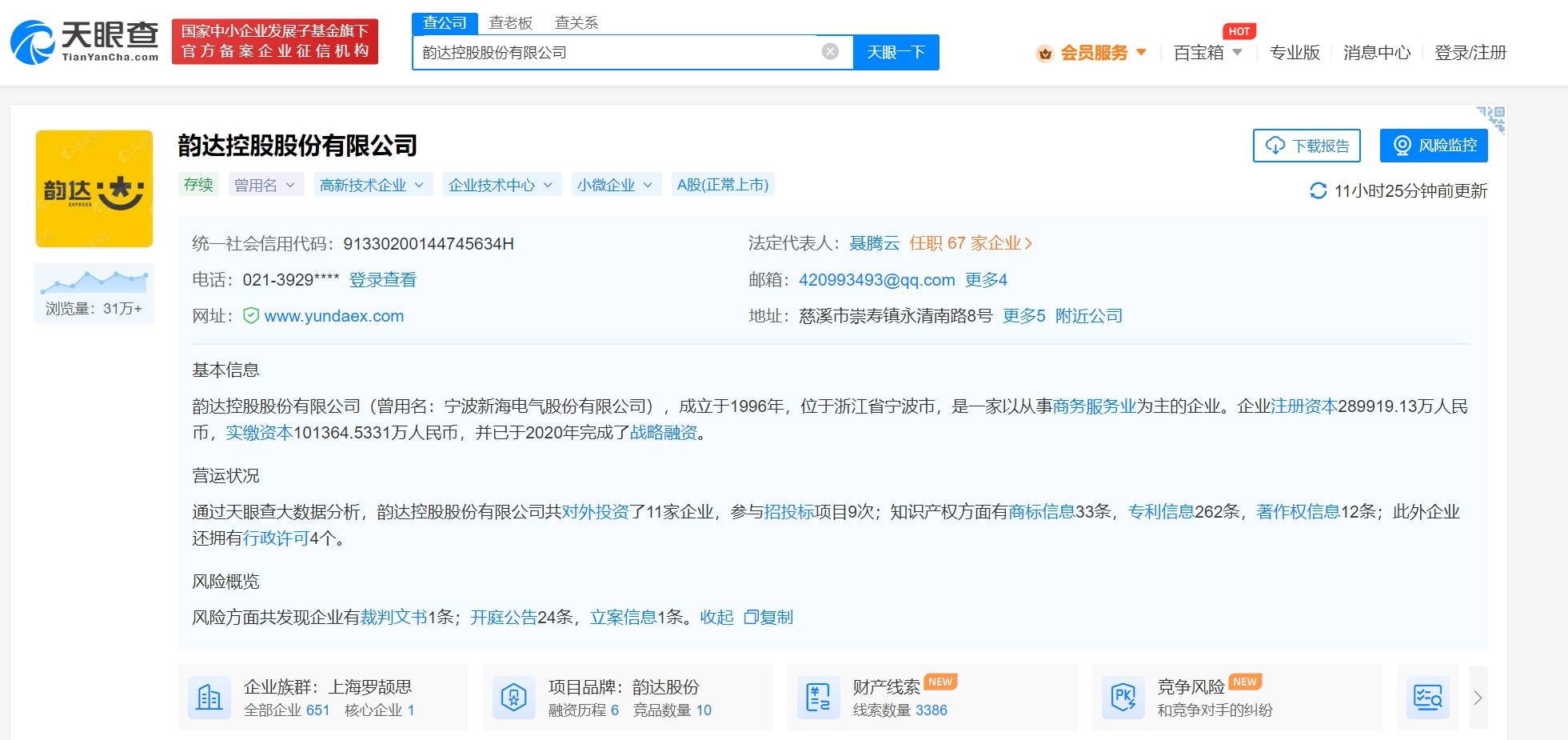1568x740 pixels.
Task: Open 融资历程 6 link
Action: click(584, 710)
